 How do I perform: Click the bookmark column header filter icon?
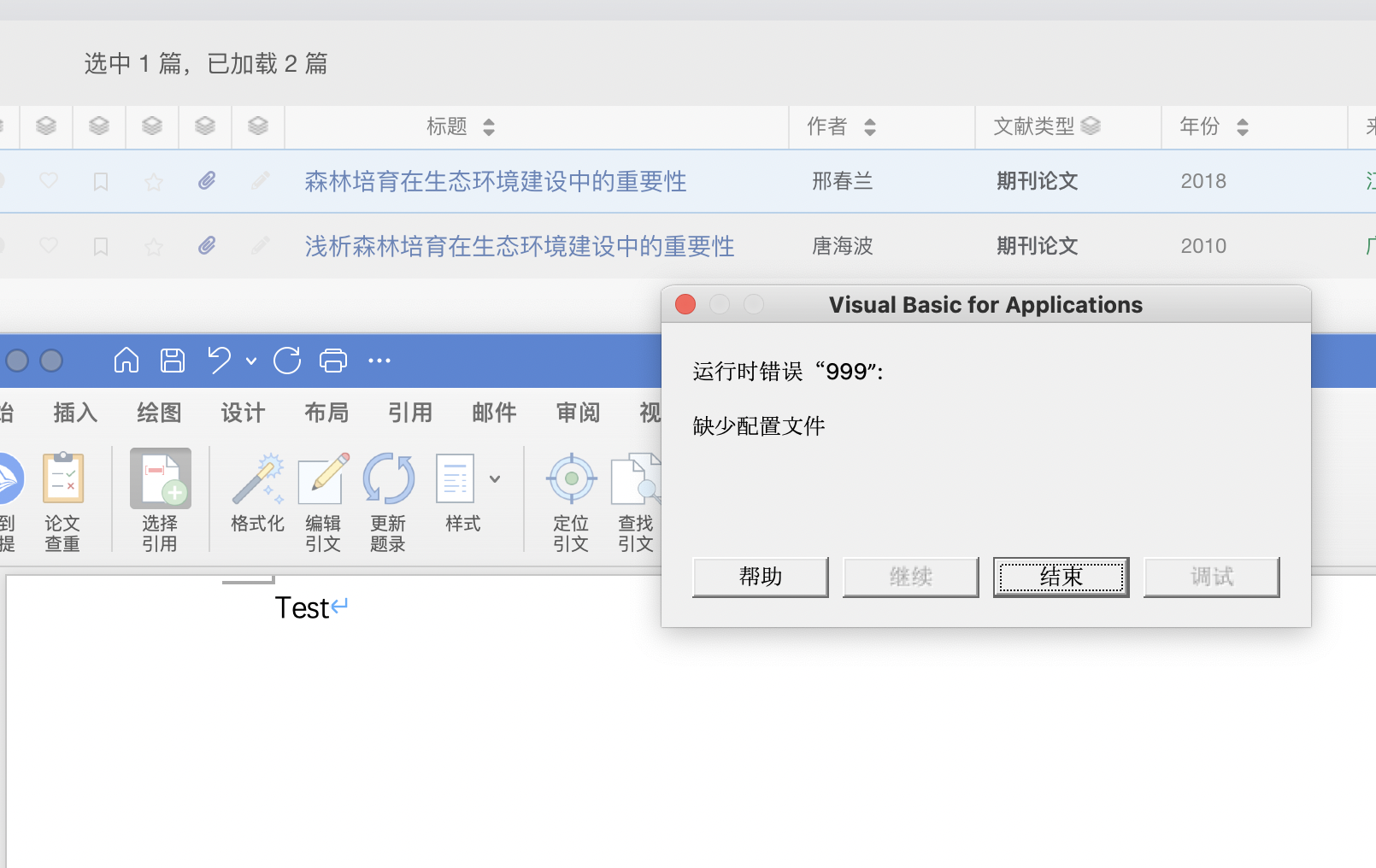pyautogui.click(x=99, y=126)
